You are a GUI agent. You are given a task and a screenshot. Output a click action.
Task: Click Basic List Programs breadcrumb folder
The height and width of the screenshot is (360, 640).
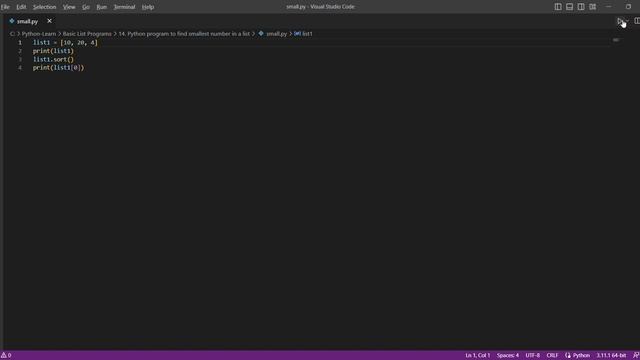87,34
